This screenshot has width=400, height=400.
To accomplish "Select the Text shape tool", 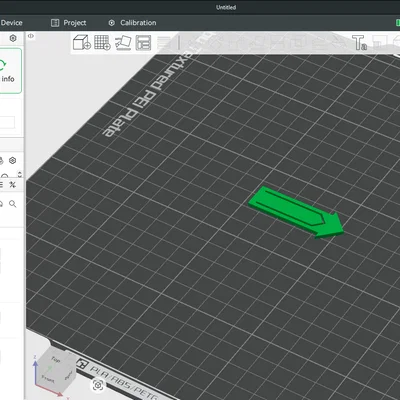I will [360, 42].
